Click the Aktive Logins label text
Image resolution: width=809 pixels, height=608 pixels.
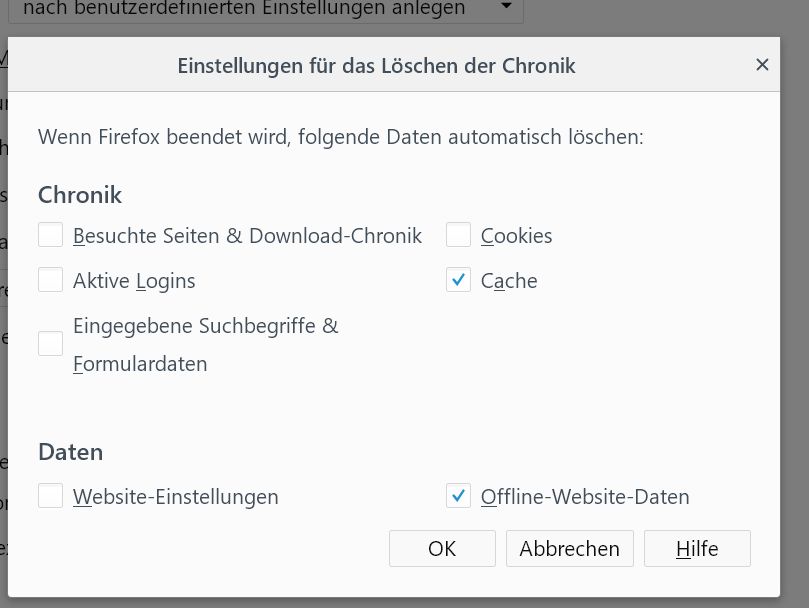(x=134, y=281)
